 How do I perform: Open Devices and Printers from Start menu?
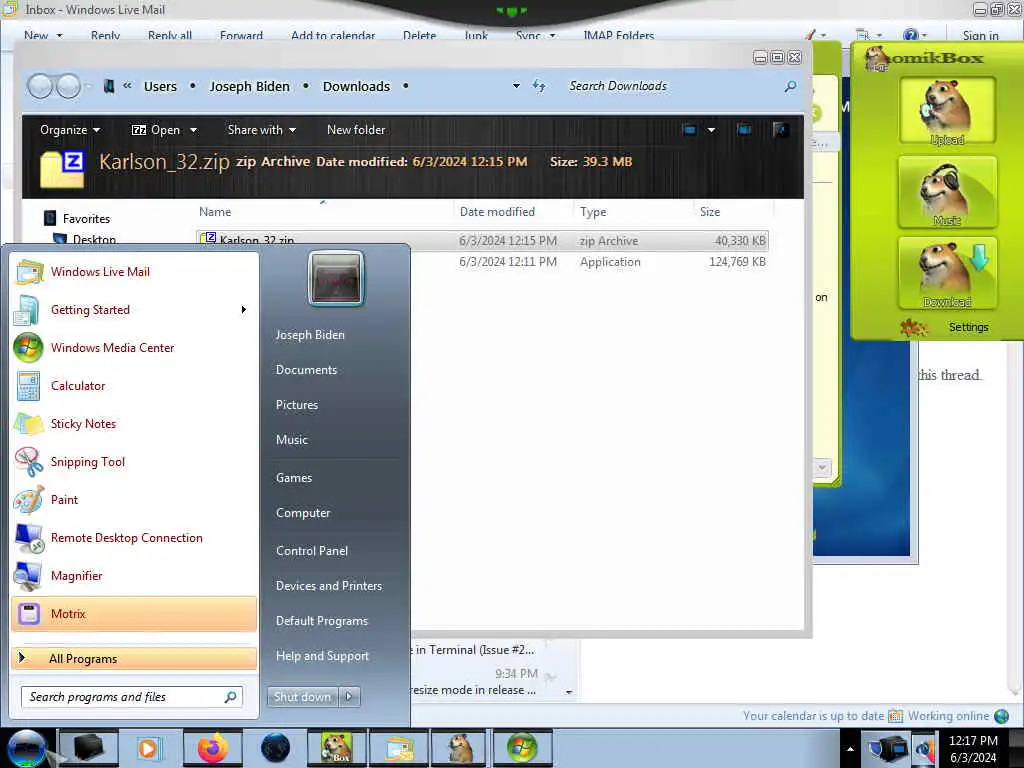click(328, 586)
